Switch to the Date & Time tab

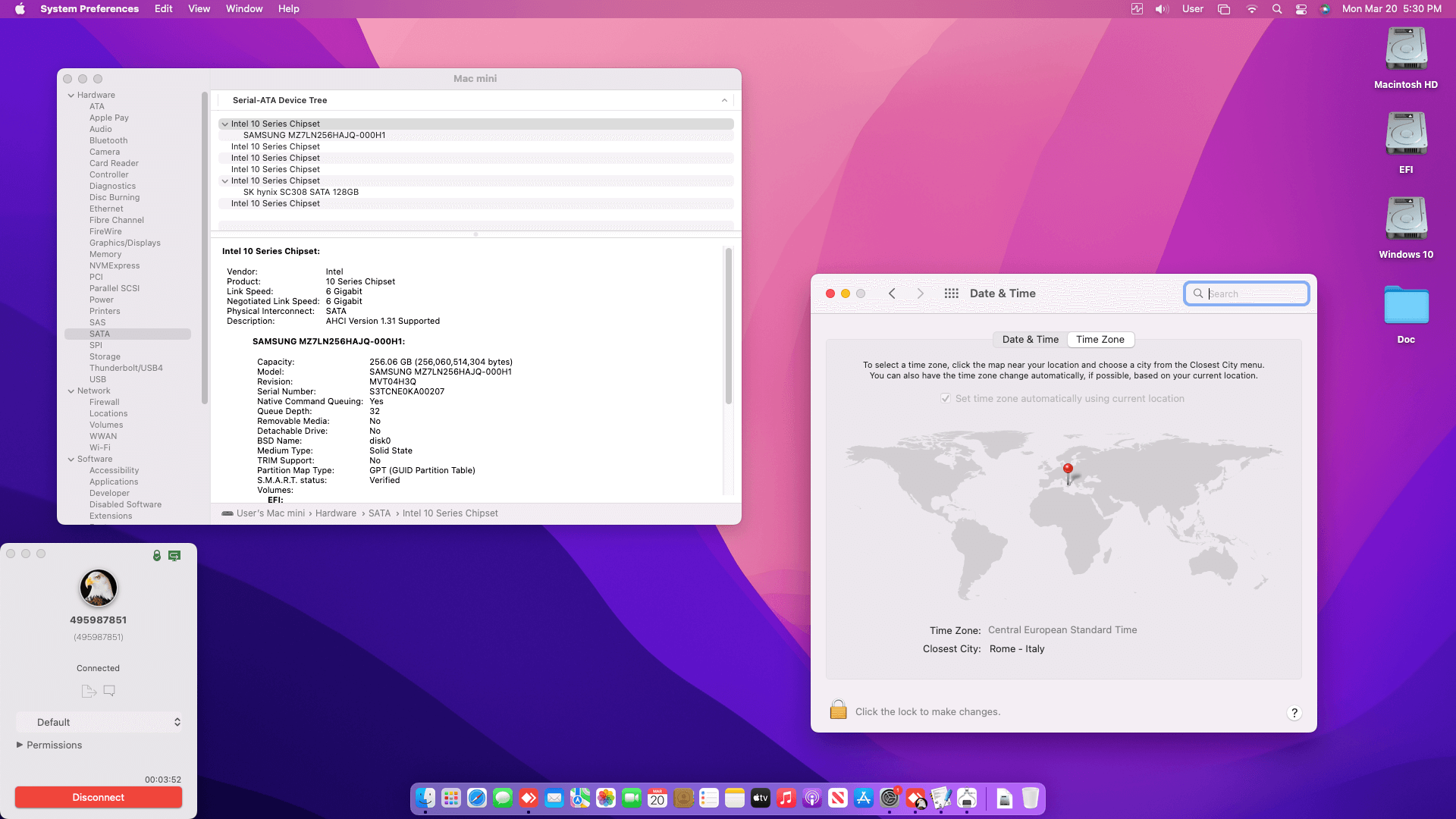(x=1030, y=339)
